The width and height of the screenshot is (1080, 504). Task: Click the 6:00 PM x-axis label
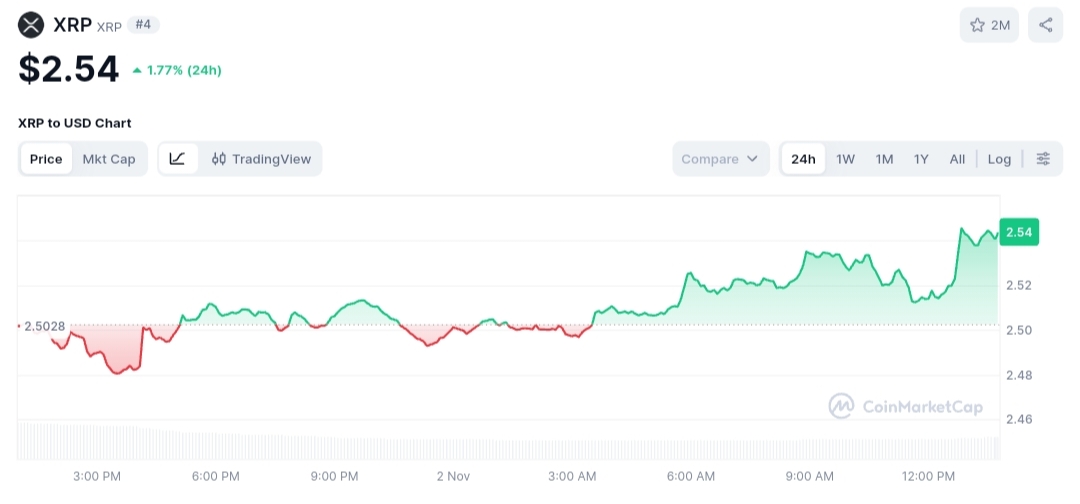tap(216, 476)
